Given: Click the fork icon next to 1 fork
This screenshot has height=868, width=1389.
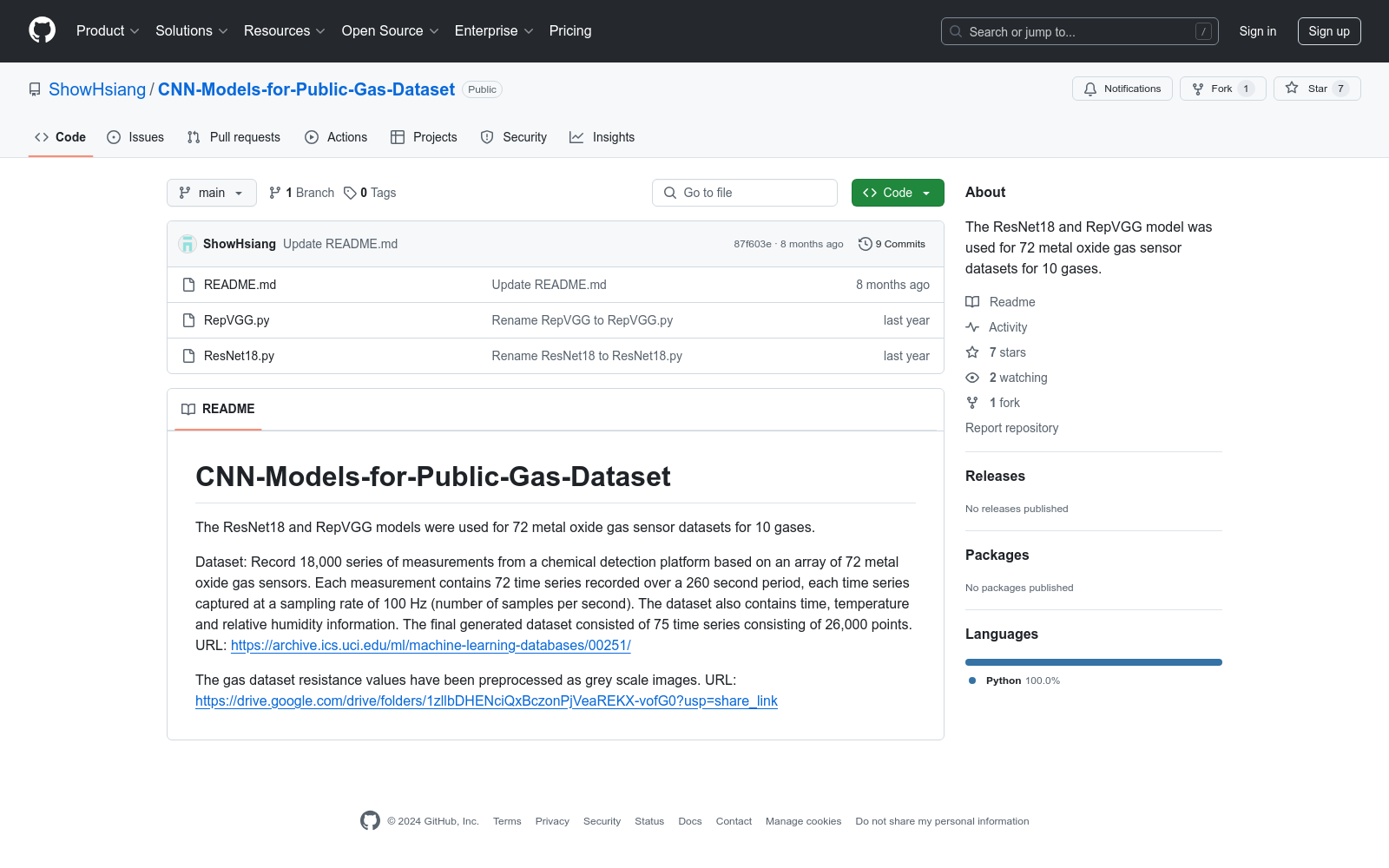Looking at the screenshot, I should 972,403.
